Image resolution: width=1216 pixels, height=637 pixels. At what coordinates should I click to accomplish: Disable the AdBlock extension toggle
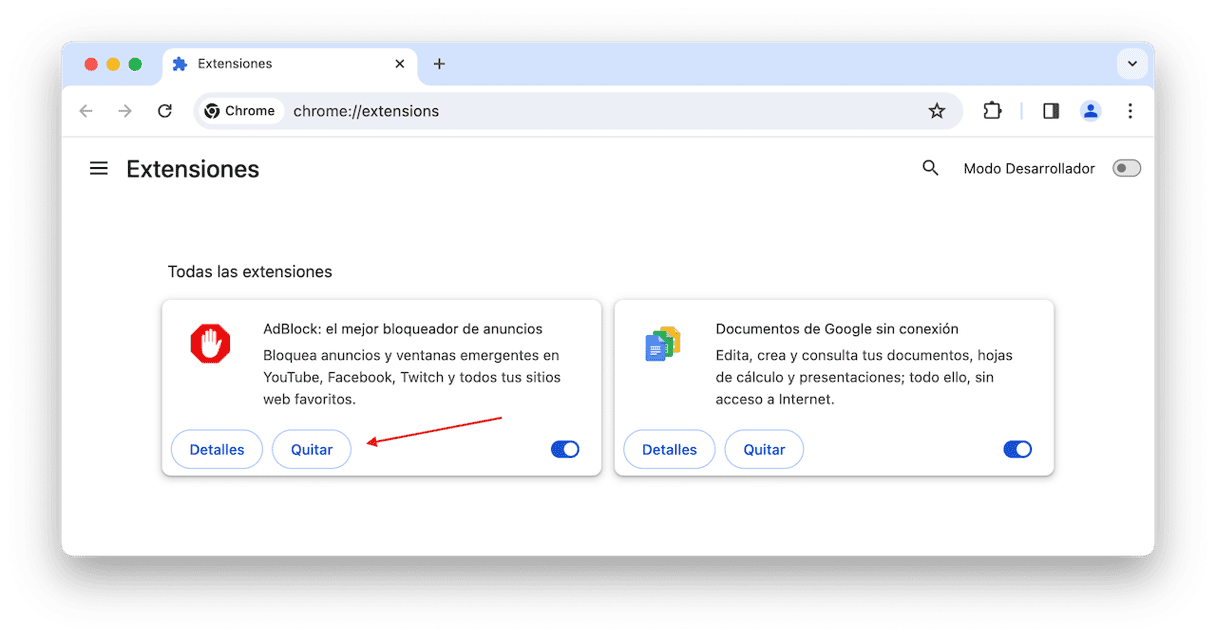[565, 450]
